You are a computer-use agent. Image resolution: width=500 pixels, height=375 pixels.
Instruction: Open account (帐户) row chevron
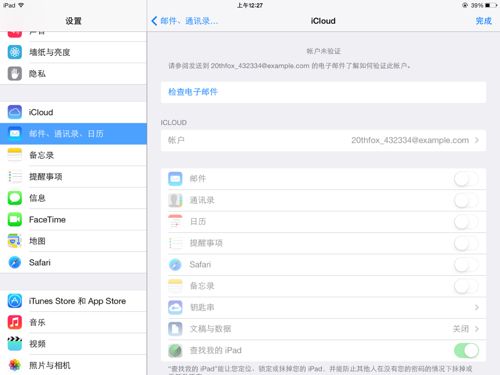tap(477, 140)
